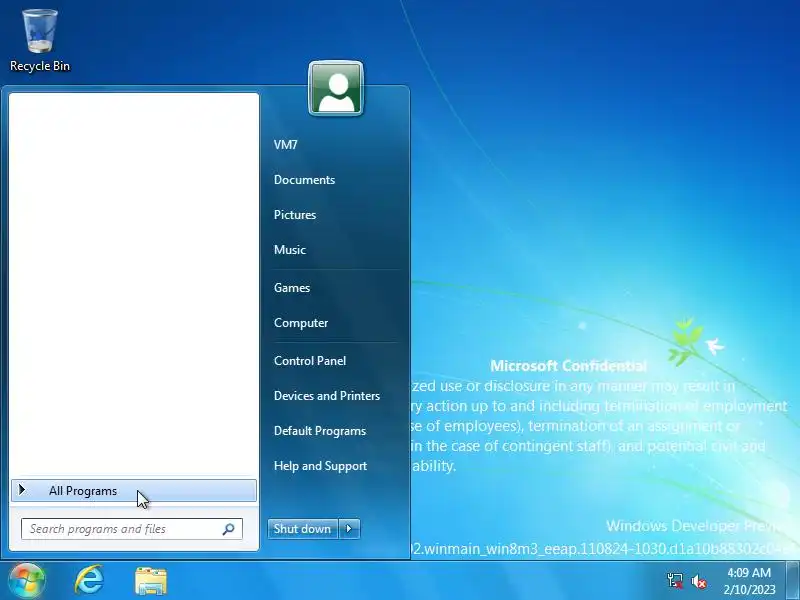Open the Recycle Bin desktop icon
Screen dimensions: 800x600
point(40,41)
